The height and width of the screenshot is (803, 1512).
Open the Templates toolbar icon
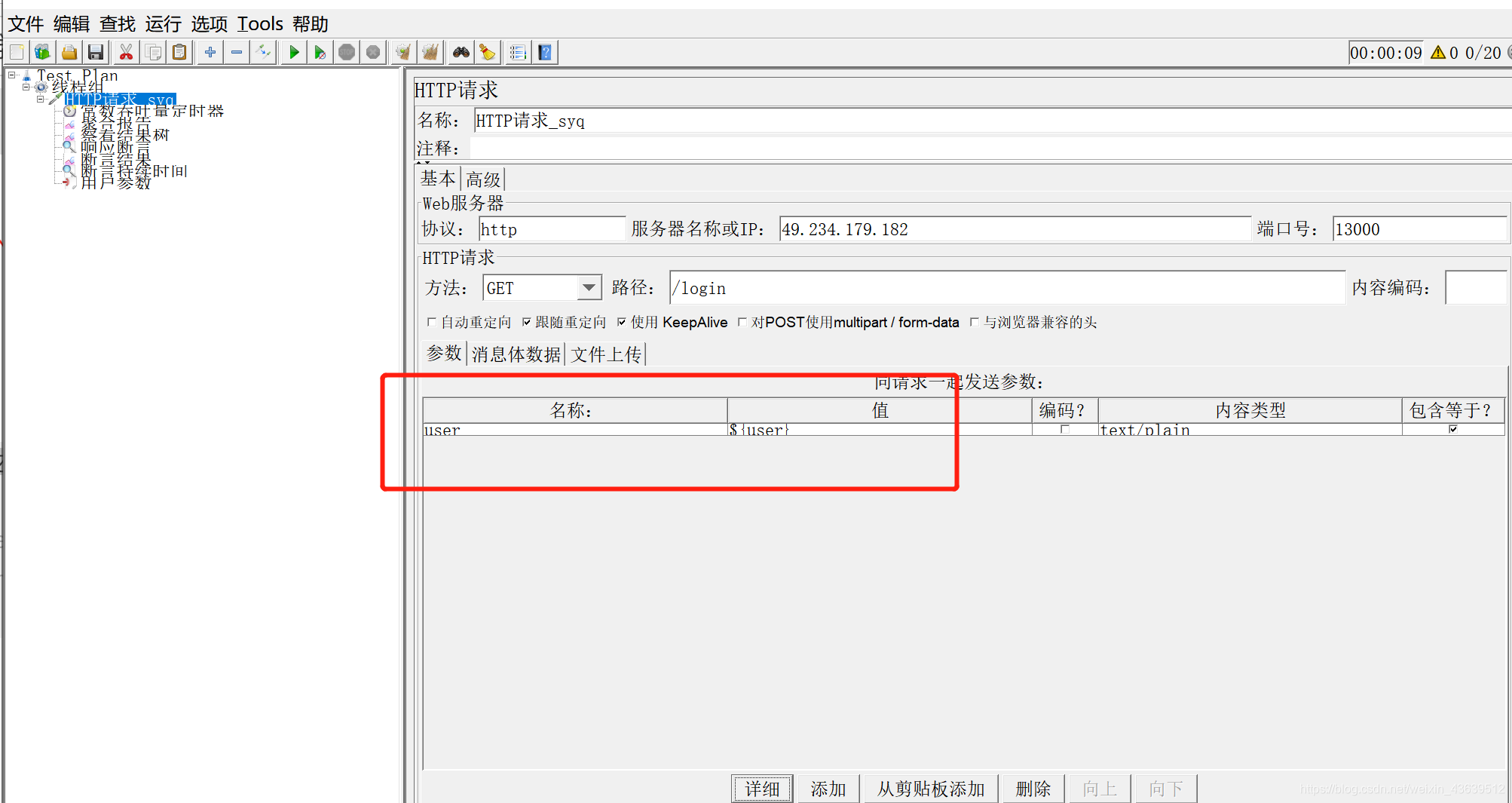pyautogui.click(x=42, y=52)
